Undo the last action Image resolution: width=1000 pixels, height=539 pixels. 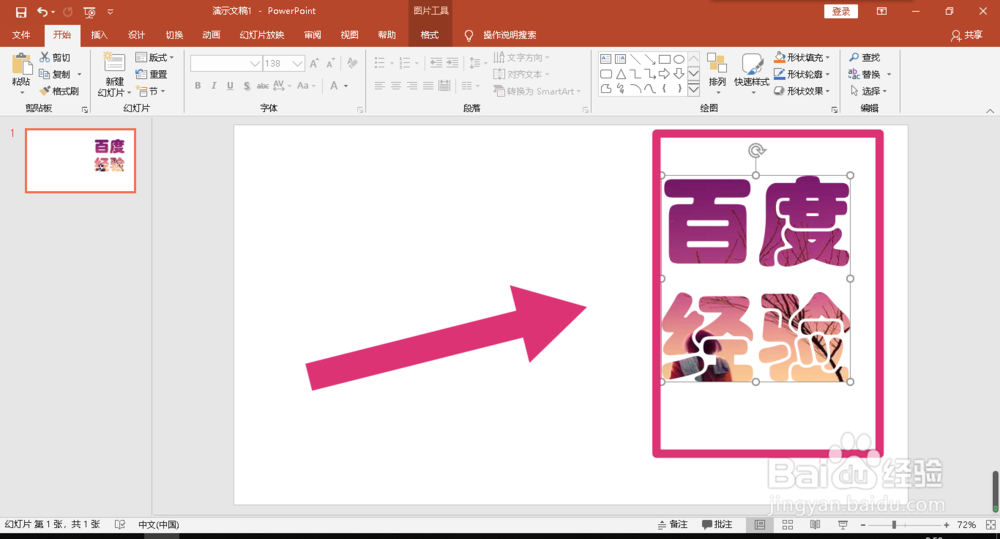coord(42,11)
